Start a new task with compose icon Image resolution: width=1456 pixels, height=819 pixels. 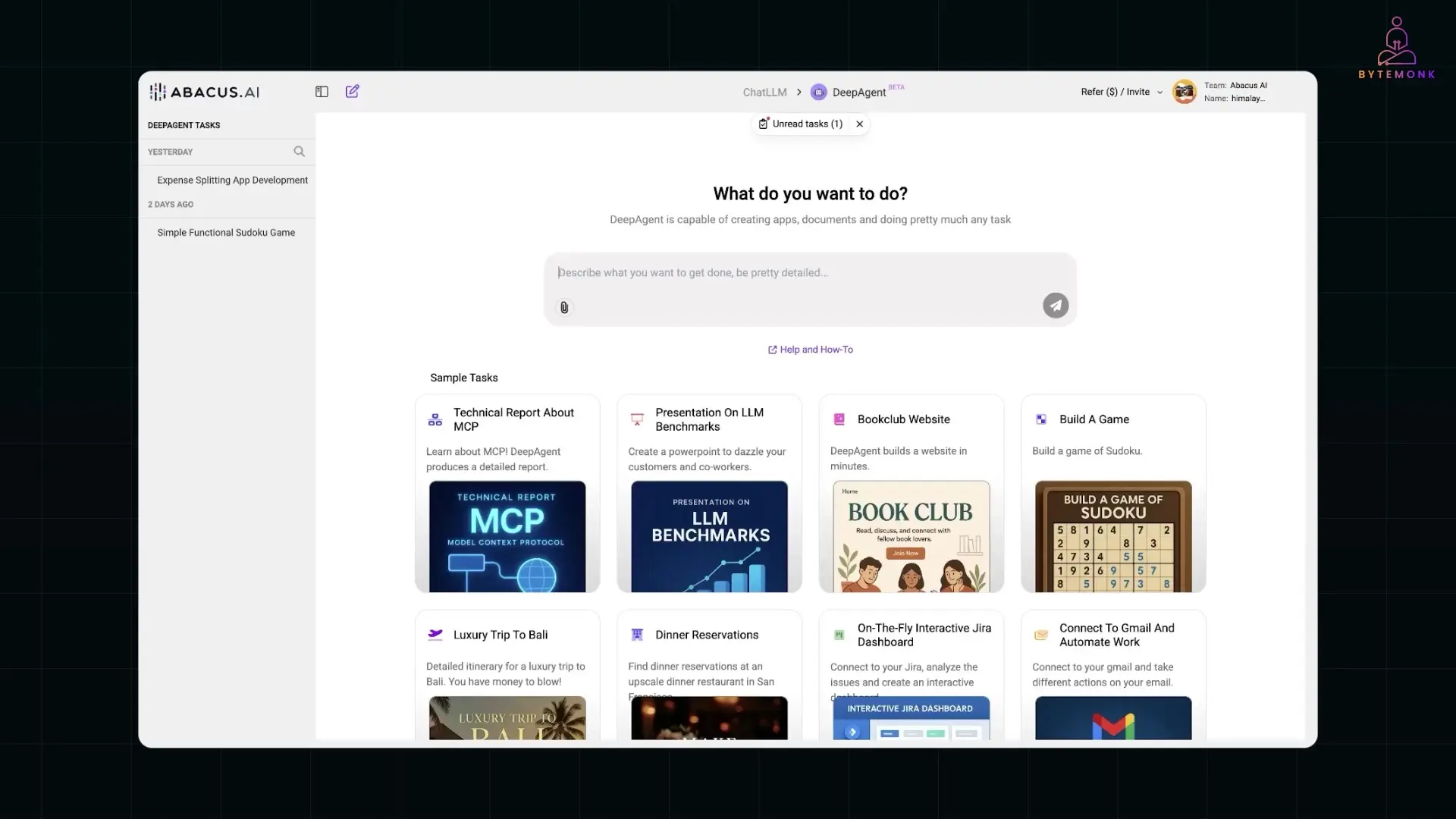click(353, 91)
